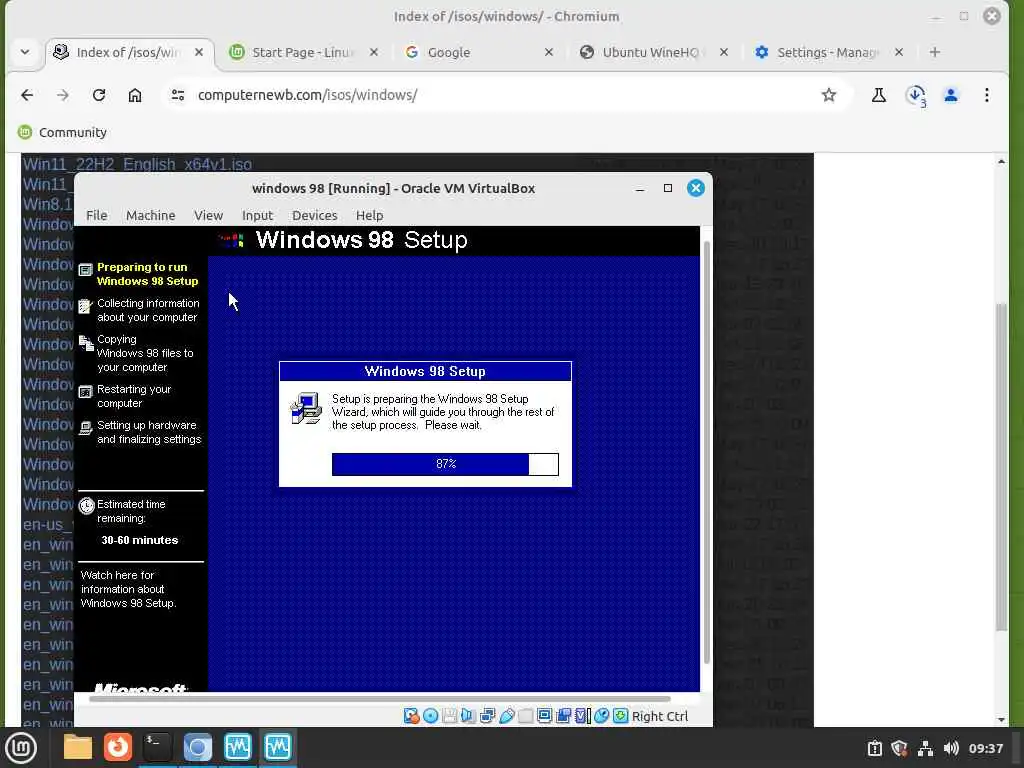
Task: Open the Chromium home page button
Action: [135, 95]
